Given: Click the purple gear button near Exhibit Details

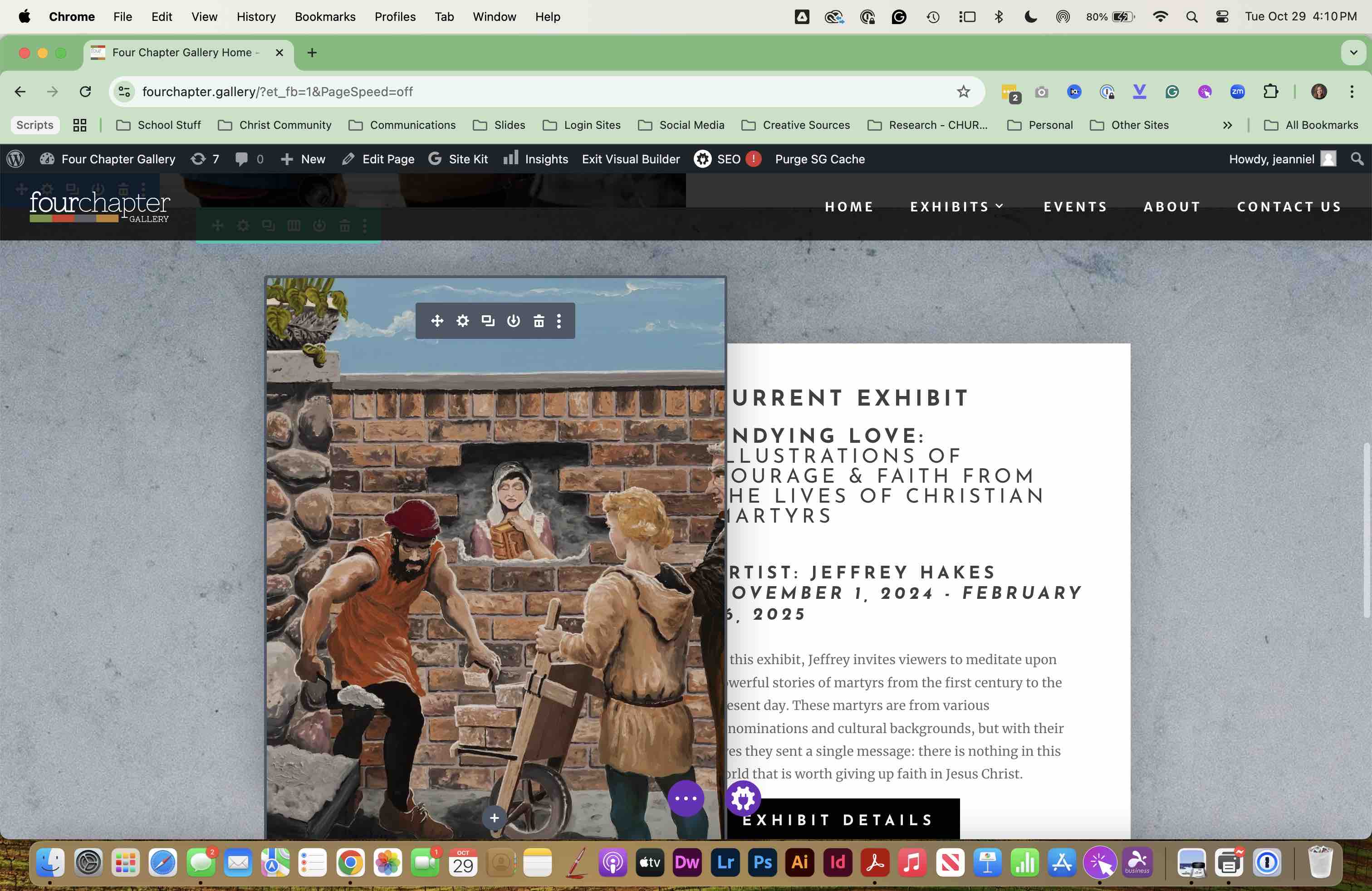Looking at the screenshot, I should [743, 798].
